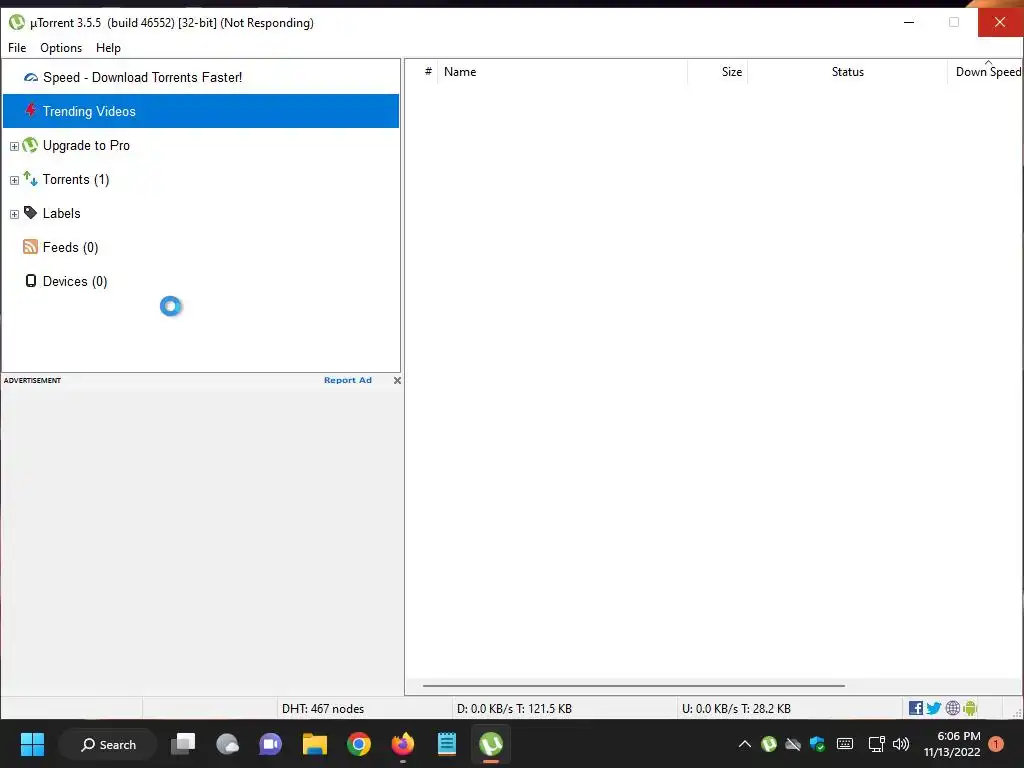Open touch keyboard tray icon
The image size is (1024, 768).
pos(844,744)
